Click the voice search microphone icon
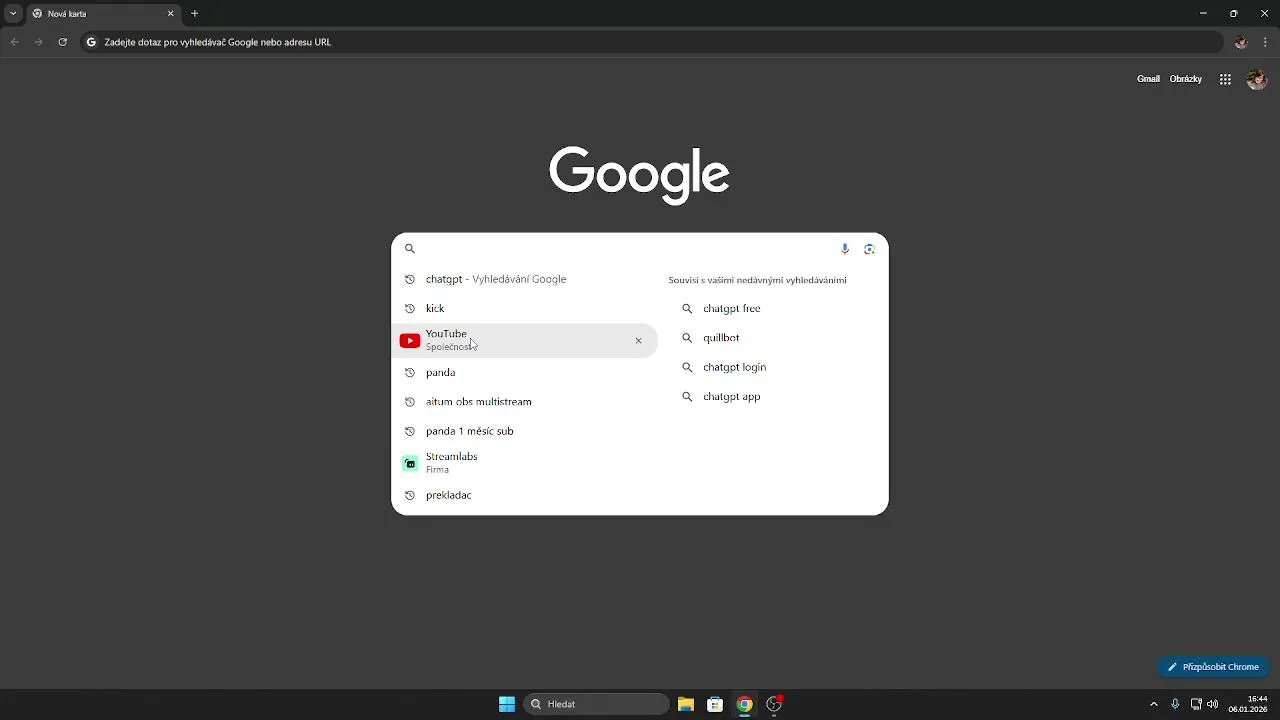1280x720 pixels. 845,249
